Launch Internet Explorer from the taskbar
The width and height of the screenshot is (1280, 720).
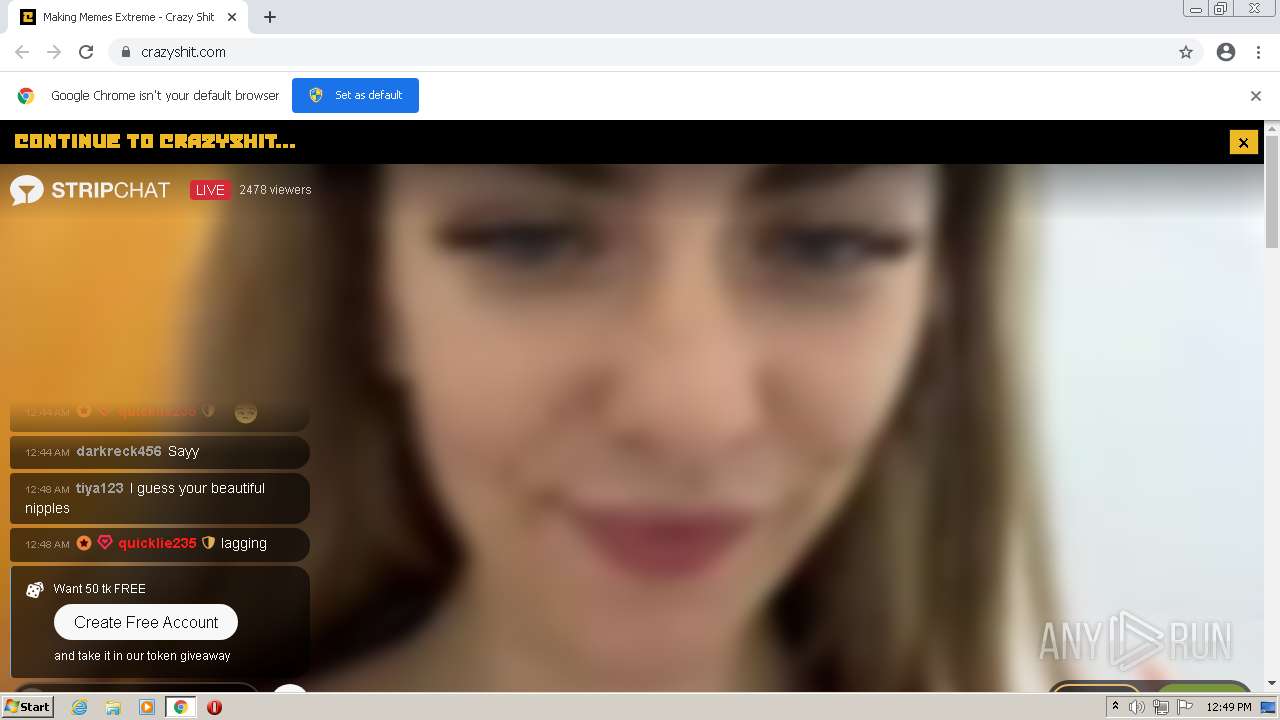coord(79,707)
